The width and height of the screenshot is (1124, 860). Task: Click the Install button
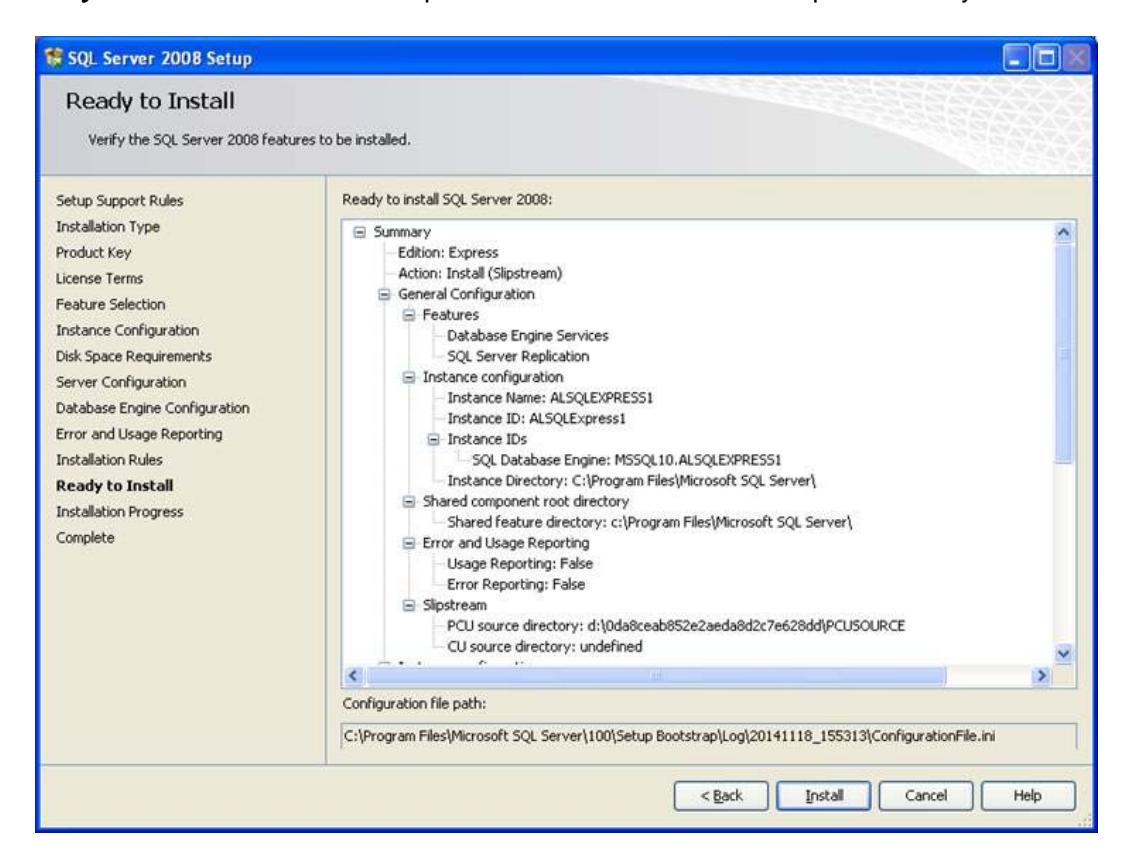[x=824, y=796]
